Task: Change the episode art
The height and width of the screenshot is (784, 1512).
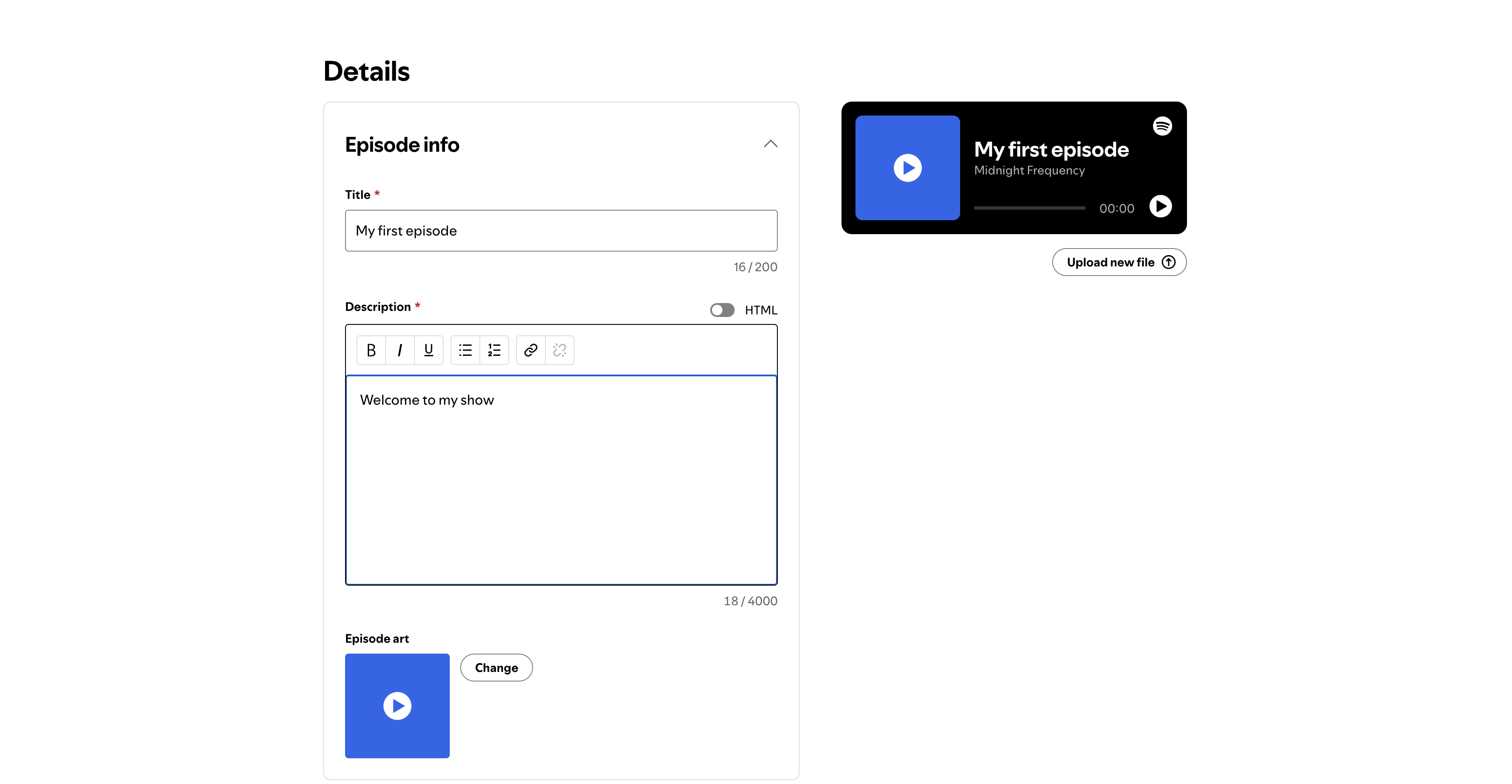Action: (496, 668)
